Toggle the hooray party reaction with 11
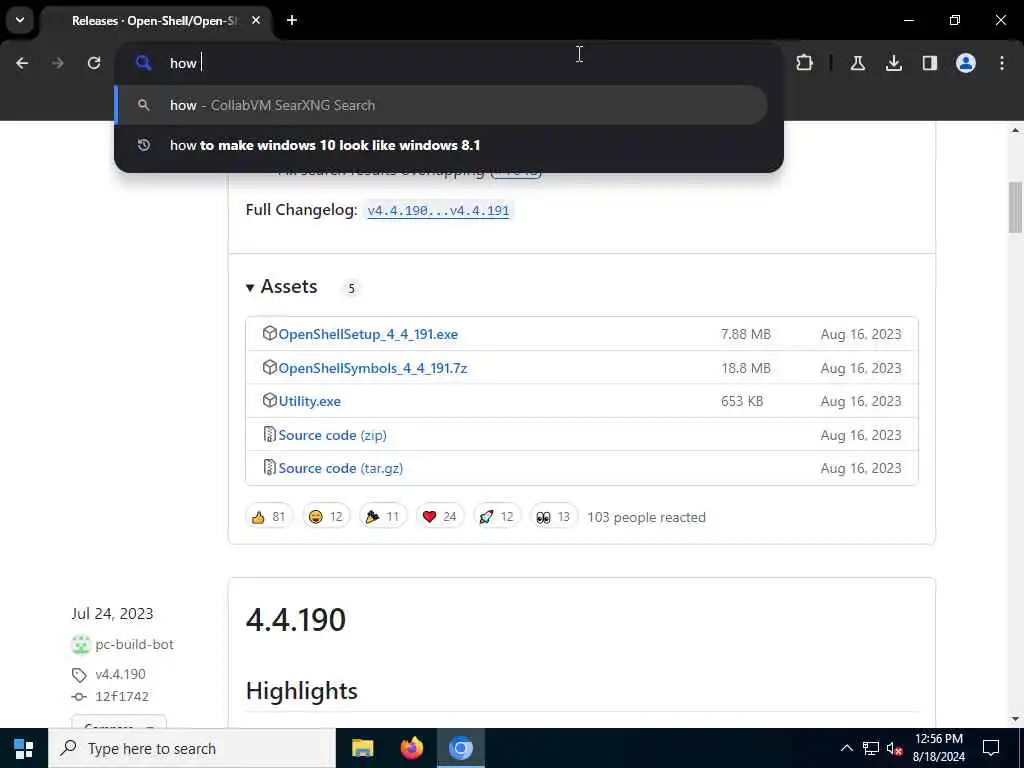The image size is (1024, 768). point(383,517)
